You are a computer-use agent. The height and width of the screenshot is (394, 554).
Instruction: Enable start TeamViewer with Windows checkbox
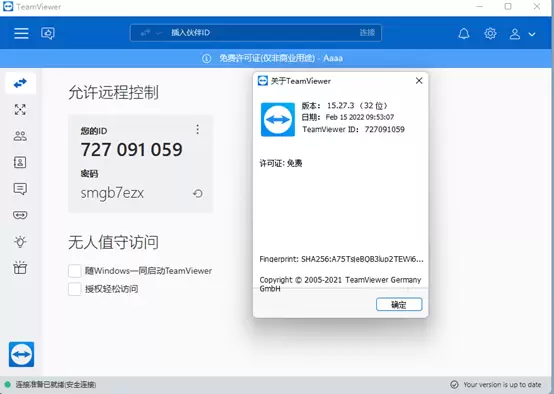click(75, 271)
